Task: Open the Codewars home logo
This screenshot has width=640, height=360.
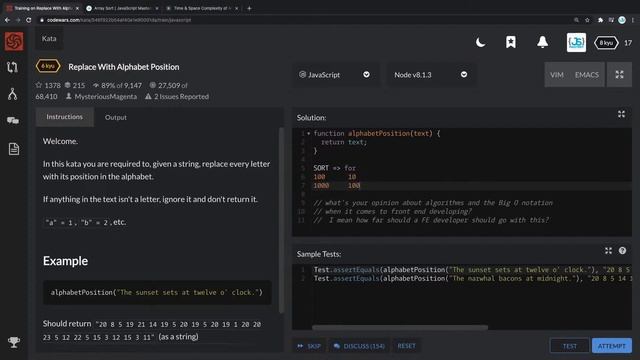Action: pyautogui.click(x=14, y=41)
